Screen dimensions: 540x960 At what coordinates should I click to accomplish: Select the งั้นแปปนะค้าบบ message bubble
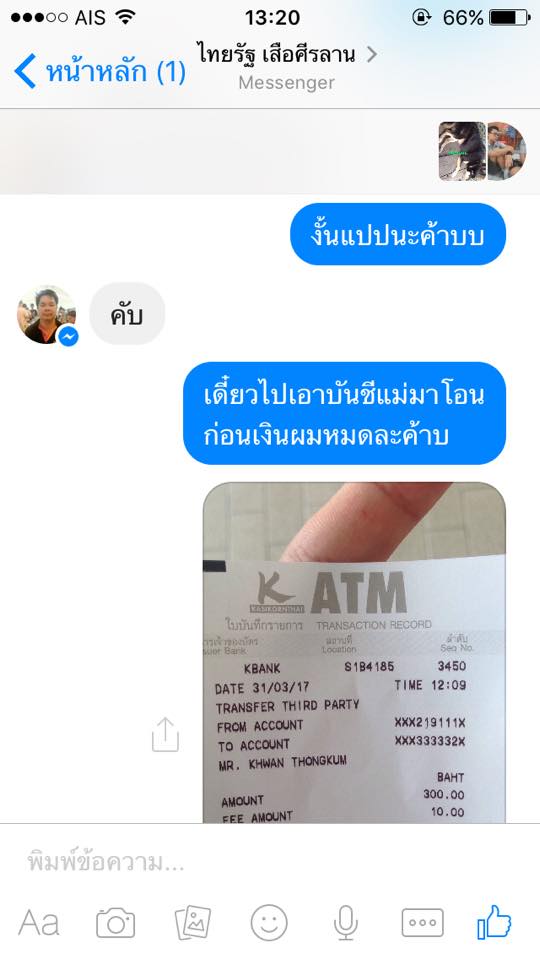tap(398, 234)
